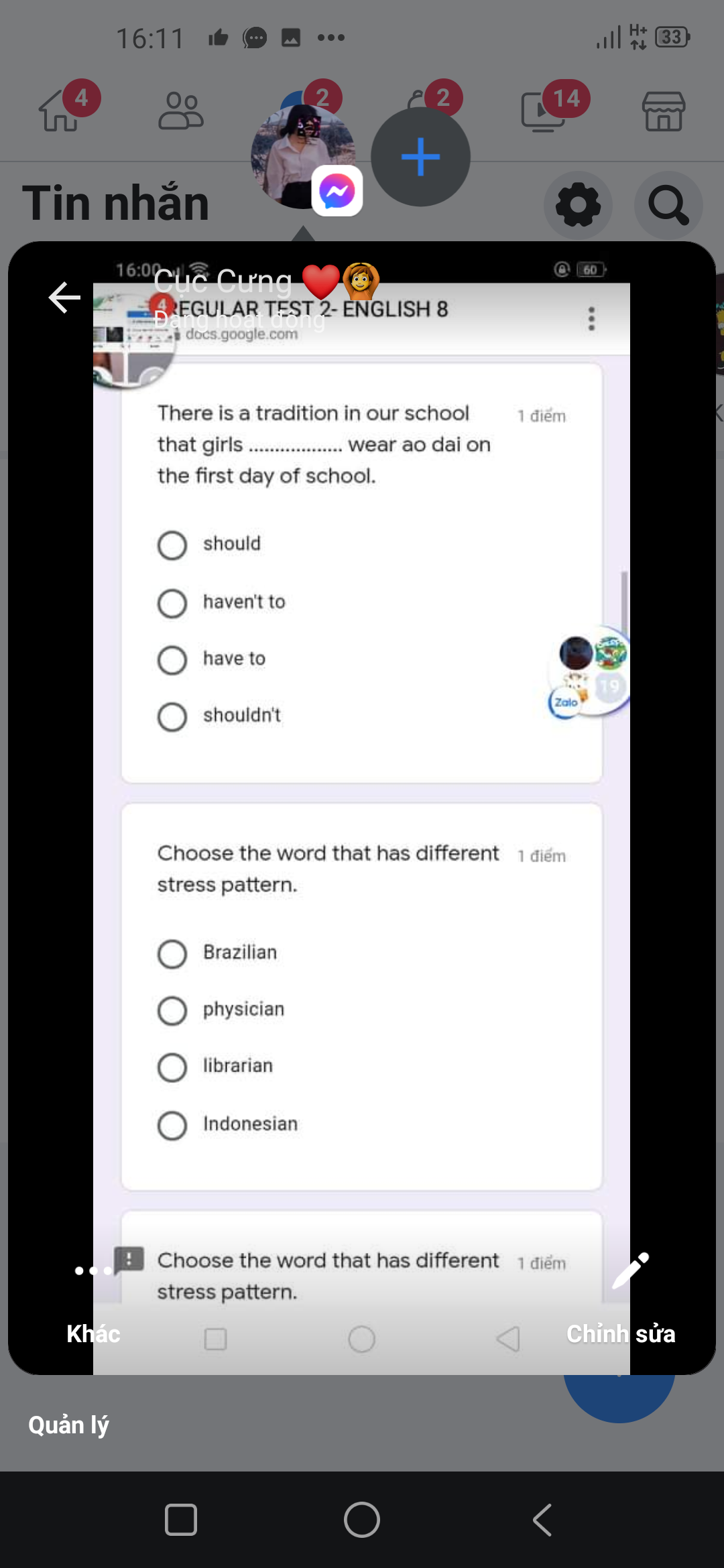Tap the back arrow in image viewer
724x1568 pixels.
pyautogui.click(x=64, y=298)
